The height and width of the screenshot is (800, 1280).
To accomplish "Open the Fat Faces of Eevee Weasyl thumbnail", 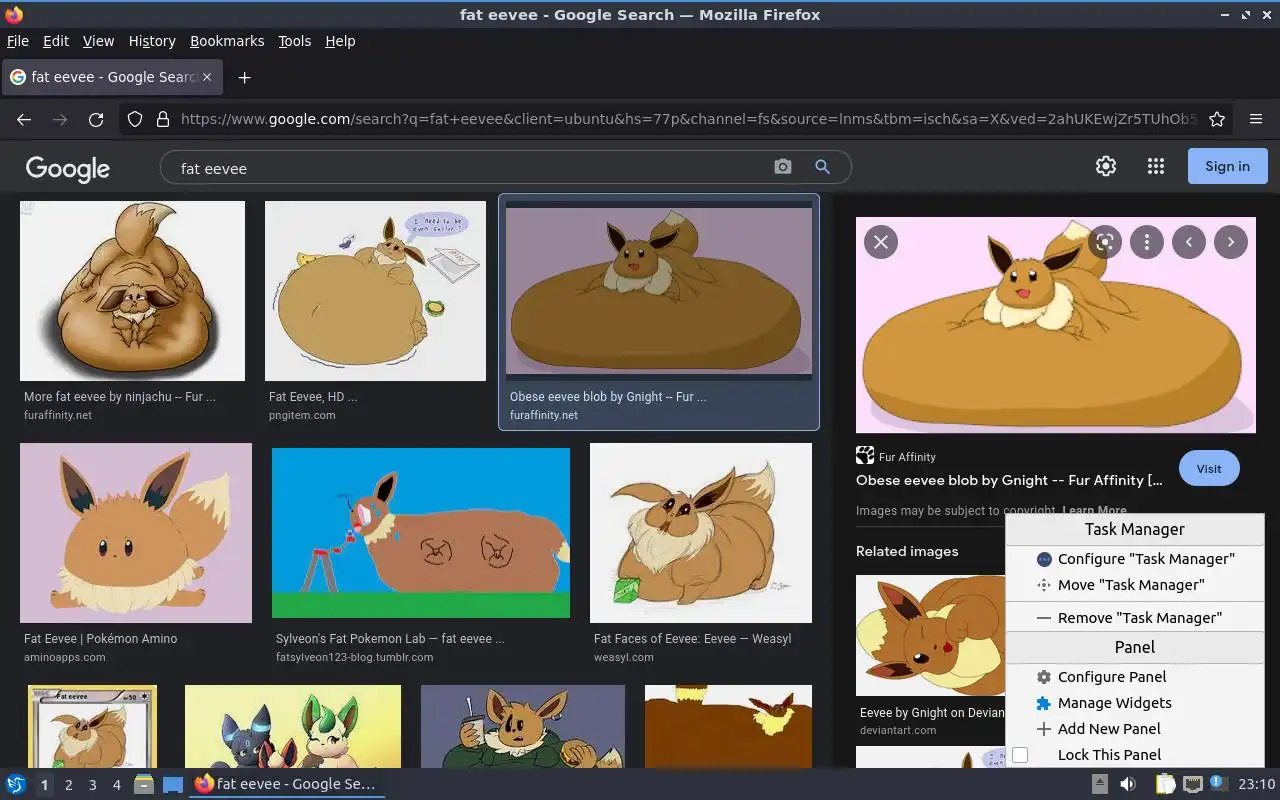I will [x=701, y=533].
